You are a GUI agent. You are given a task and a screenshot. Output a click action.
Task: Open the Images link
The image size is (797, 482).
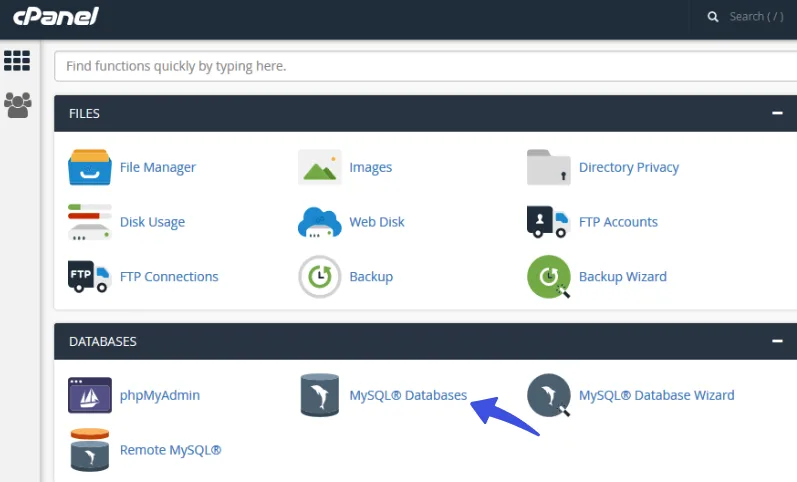(x=371, y=167)
